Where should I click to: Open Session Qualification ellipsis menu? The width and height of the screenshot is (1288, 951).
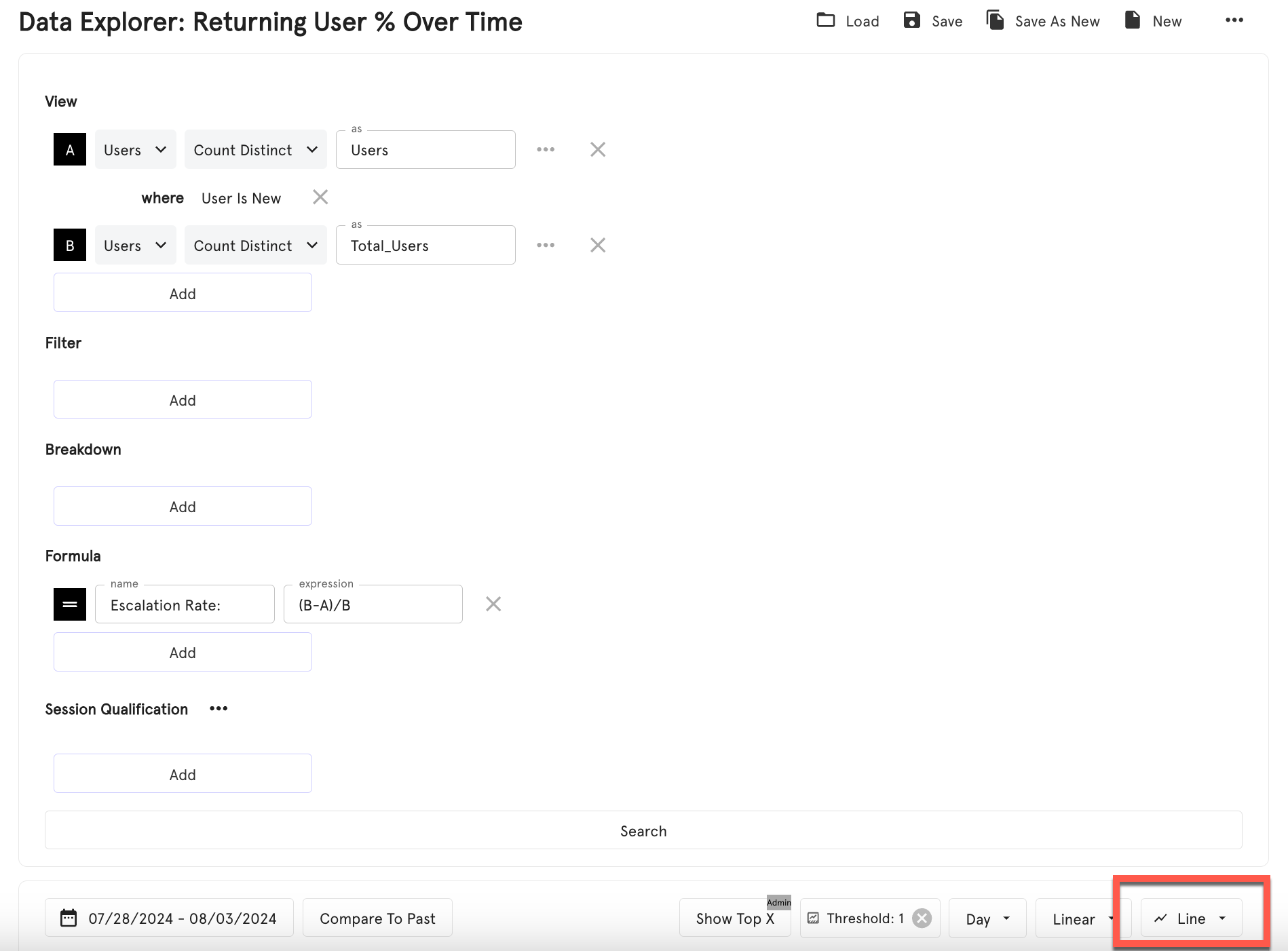point(219,709)
